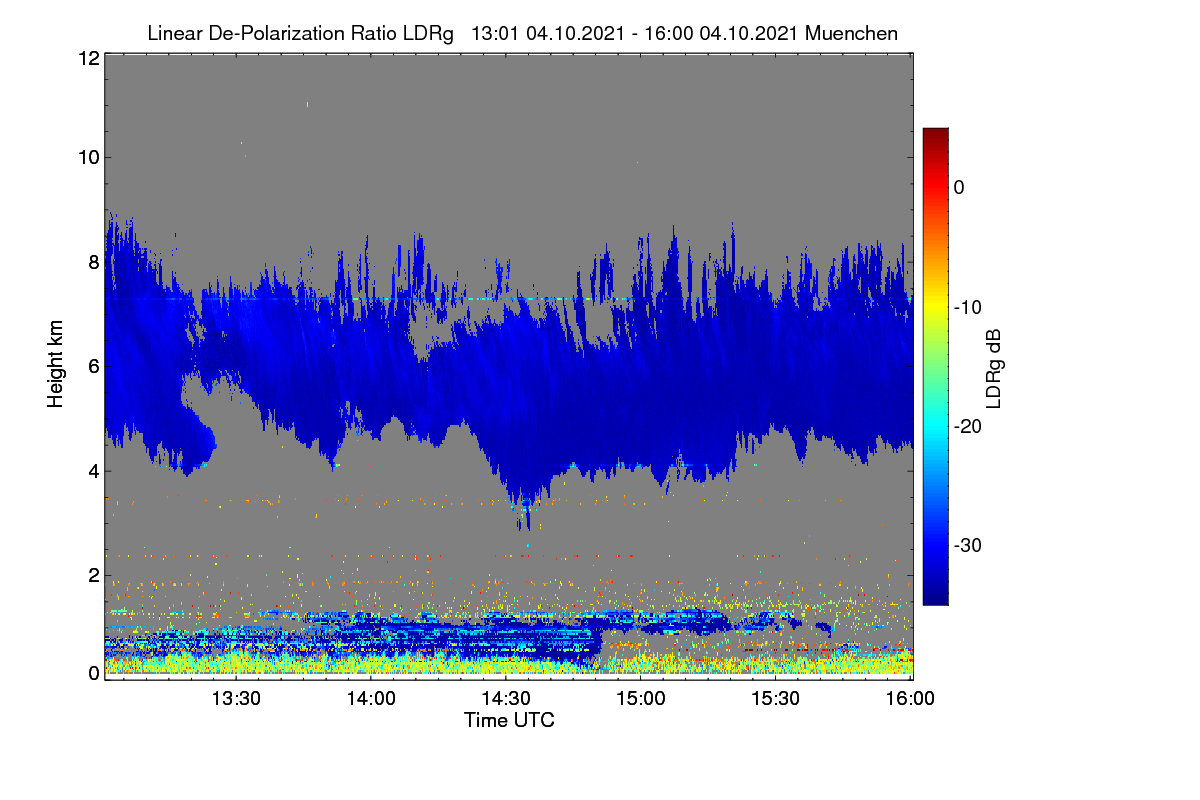Click the 15:00 time tick label
This screenshot has width=1200, height=800.
(641, 699)
